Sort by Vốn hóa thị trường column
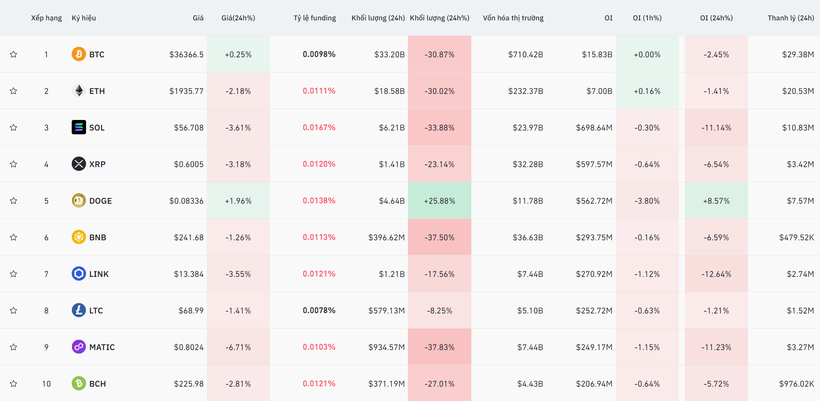820x401 pixels. 513,18
